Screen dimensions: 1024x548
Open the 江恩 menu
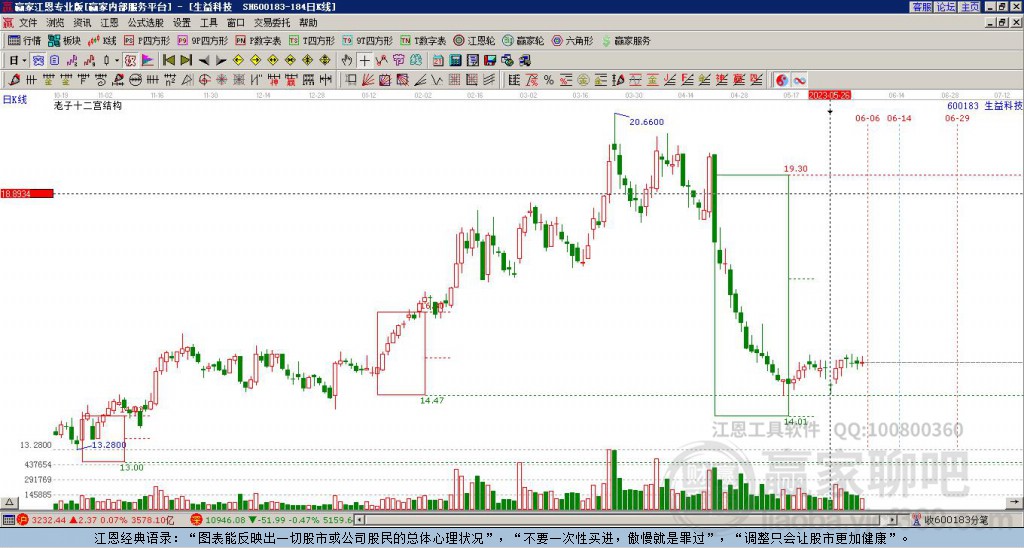pos(109,23)
